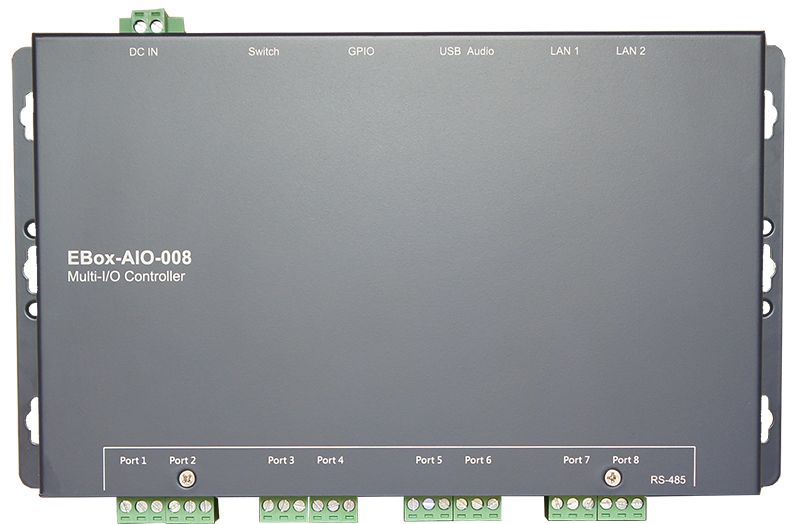Select the Port 6 label
Screen dimensions: 800x524
[x=478, y=460]
